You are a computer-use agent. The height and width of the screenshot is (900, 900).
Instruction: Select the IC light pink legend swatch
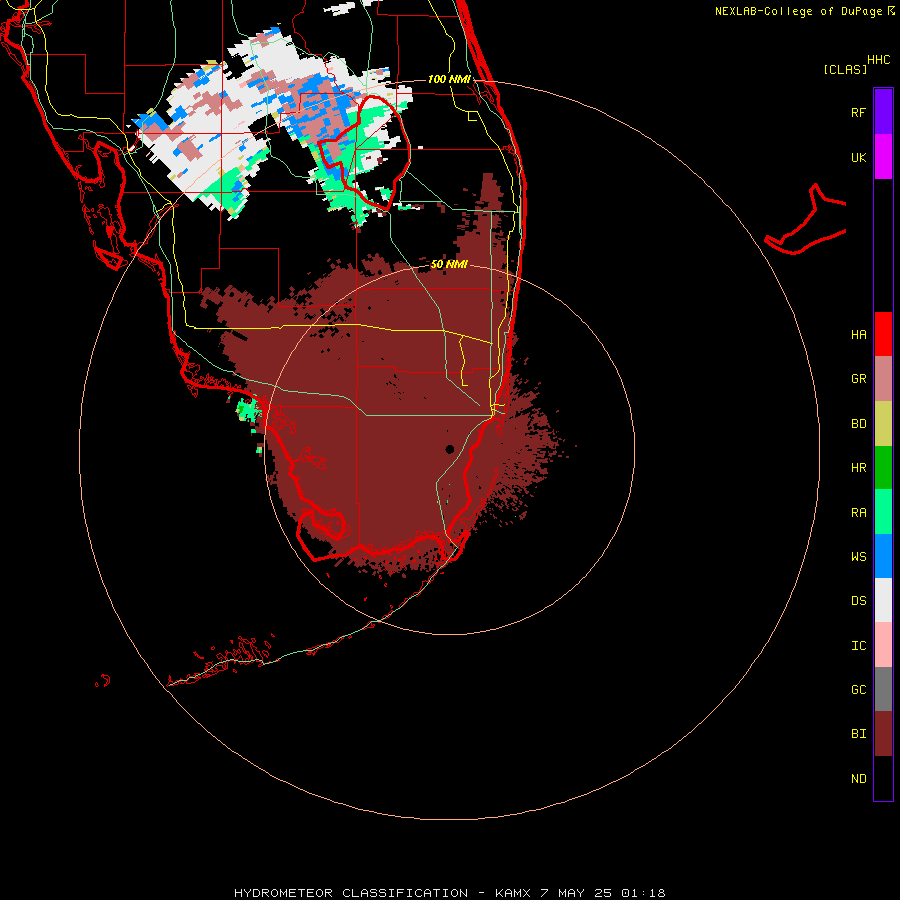883,645
